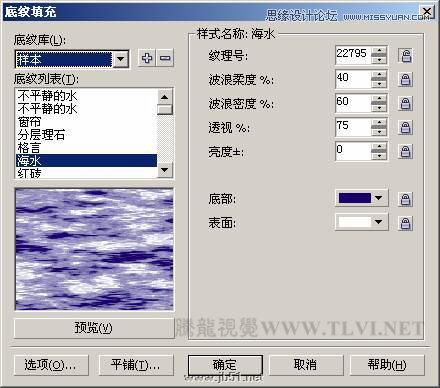440x388 pixels.
Task: Open the 底部 color dropdown
Action: (378, 198)
